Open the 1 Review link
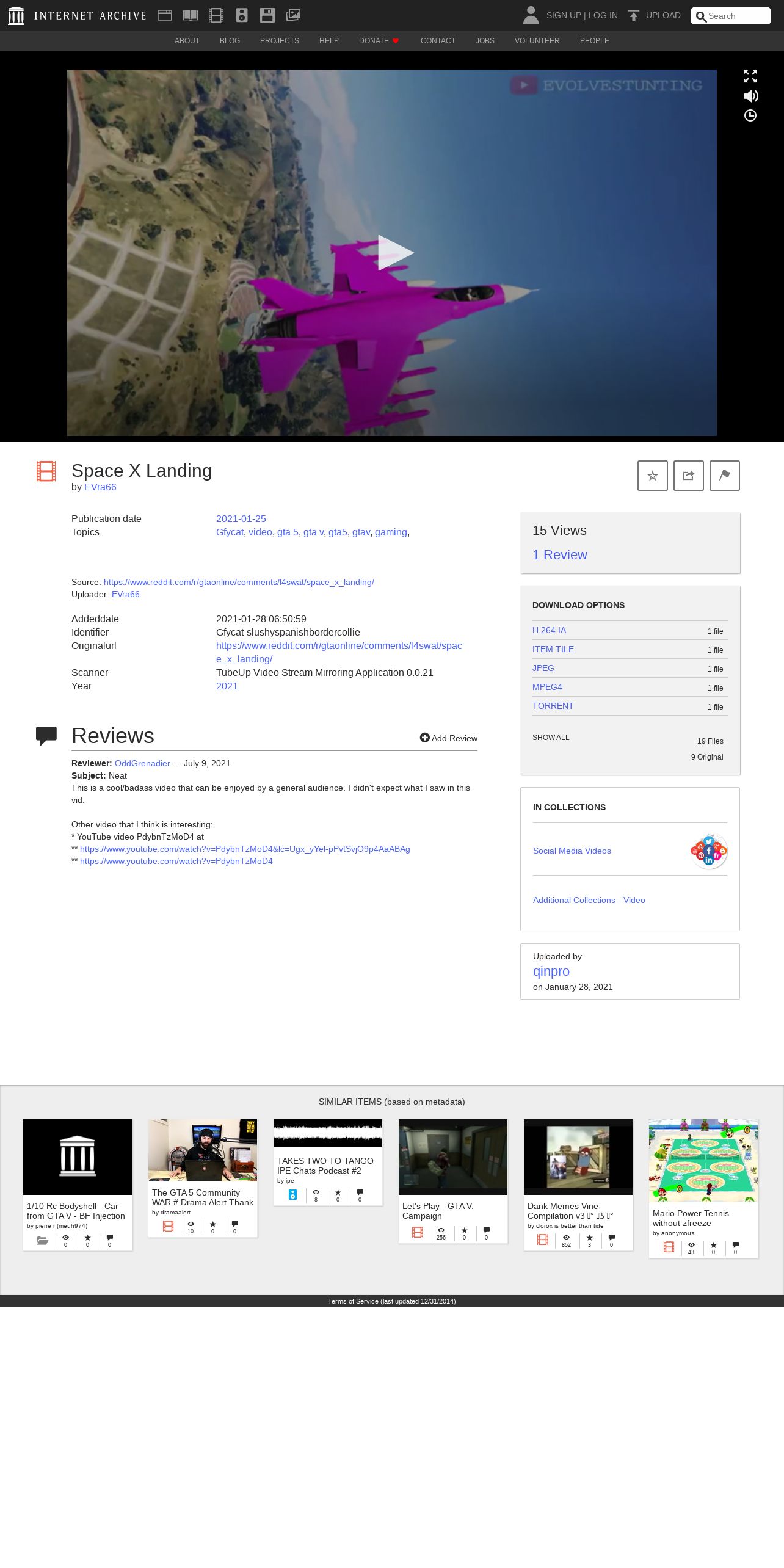 click(559, 555)
